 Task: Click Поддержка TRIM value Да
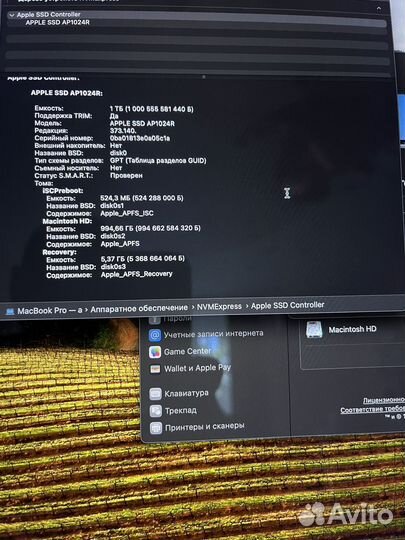point(114,116)
